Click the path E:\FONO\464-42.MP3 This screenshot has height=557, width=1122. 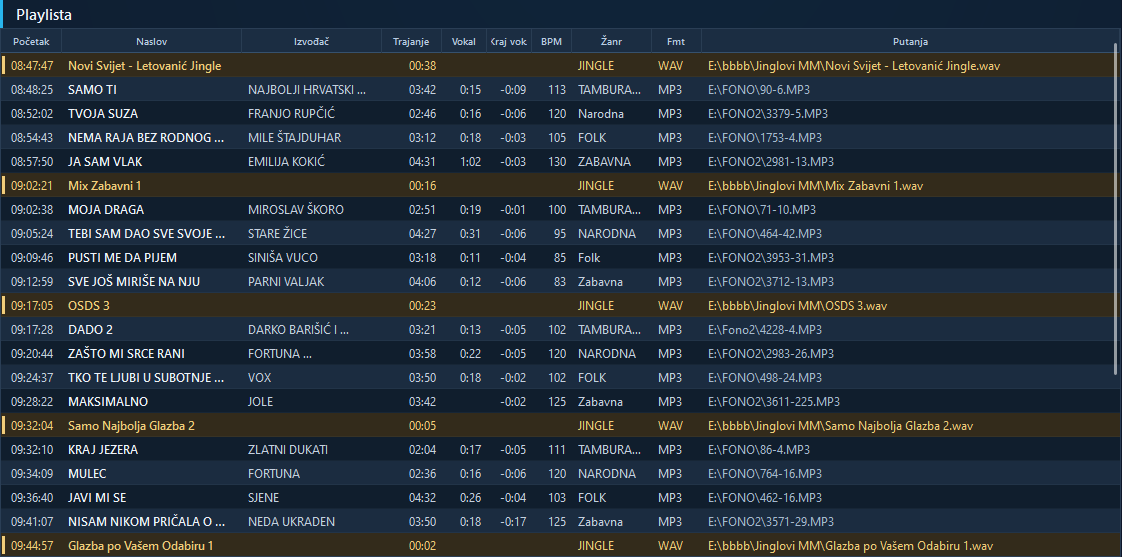[x=765, y=233]
